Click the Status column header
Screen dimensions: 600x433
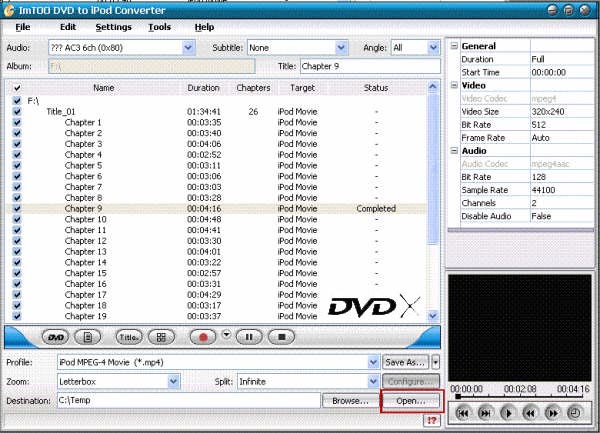376,88
